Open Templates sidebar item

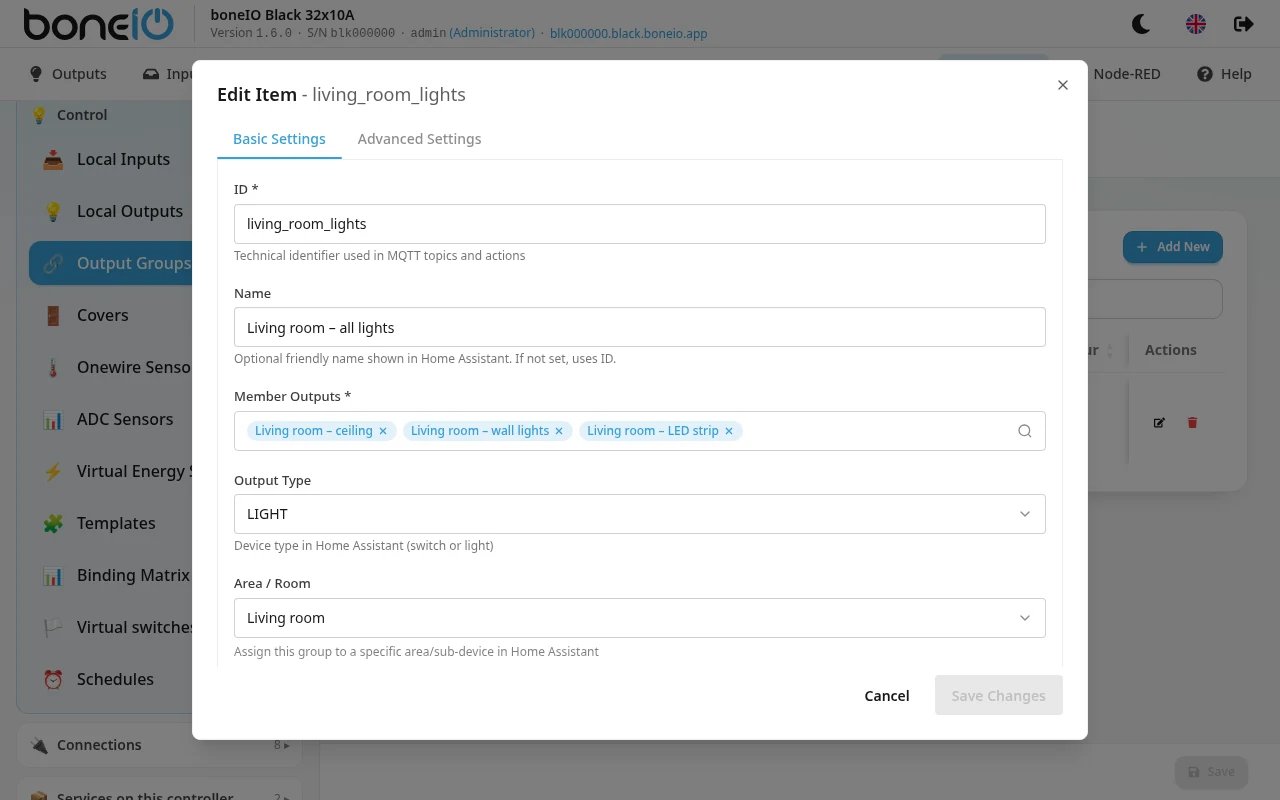coord(110,523)
